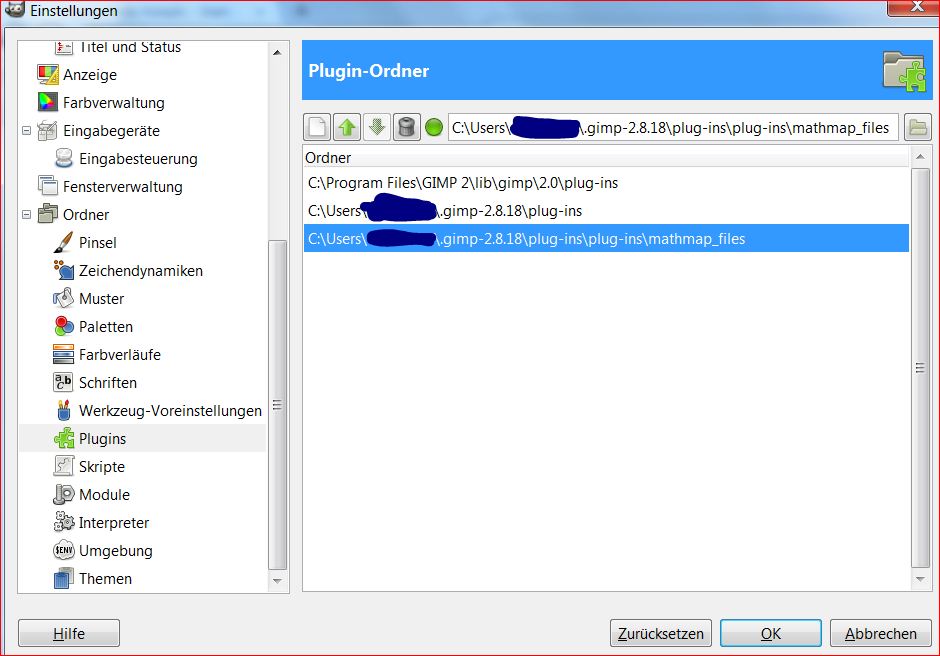Open Eingabesteuerung settings
This screenshot has width=940, height=656.
pyautogui.click(x=138, y=159)
